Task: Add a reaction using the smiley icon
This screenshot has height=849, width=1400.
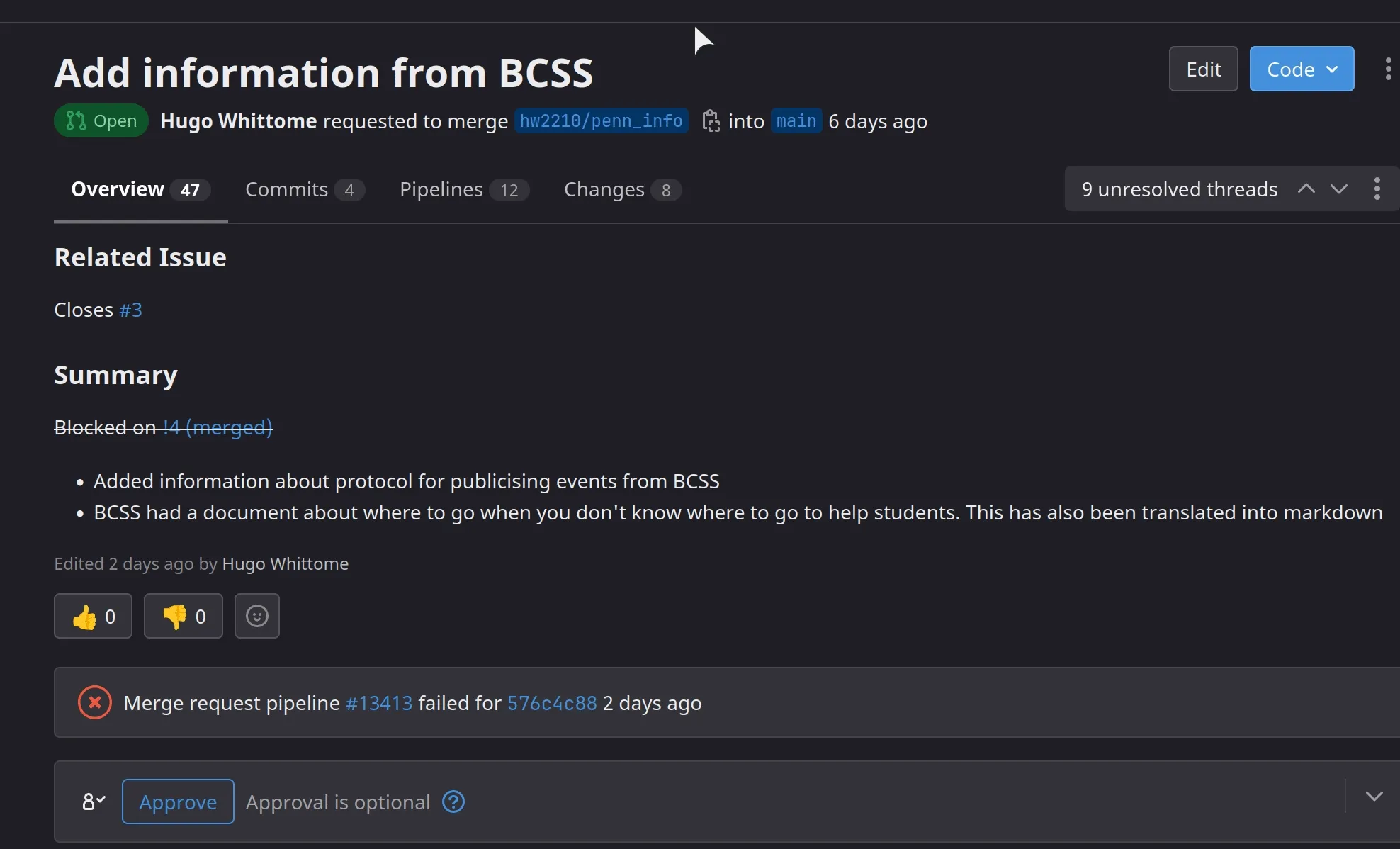Action: [256, 616]
